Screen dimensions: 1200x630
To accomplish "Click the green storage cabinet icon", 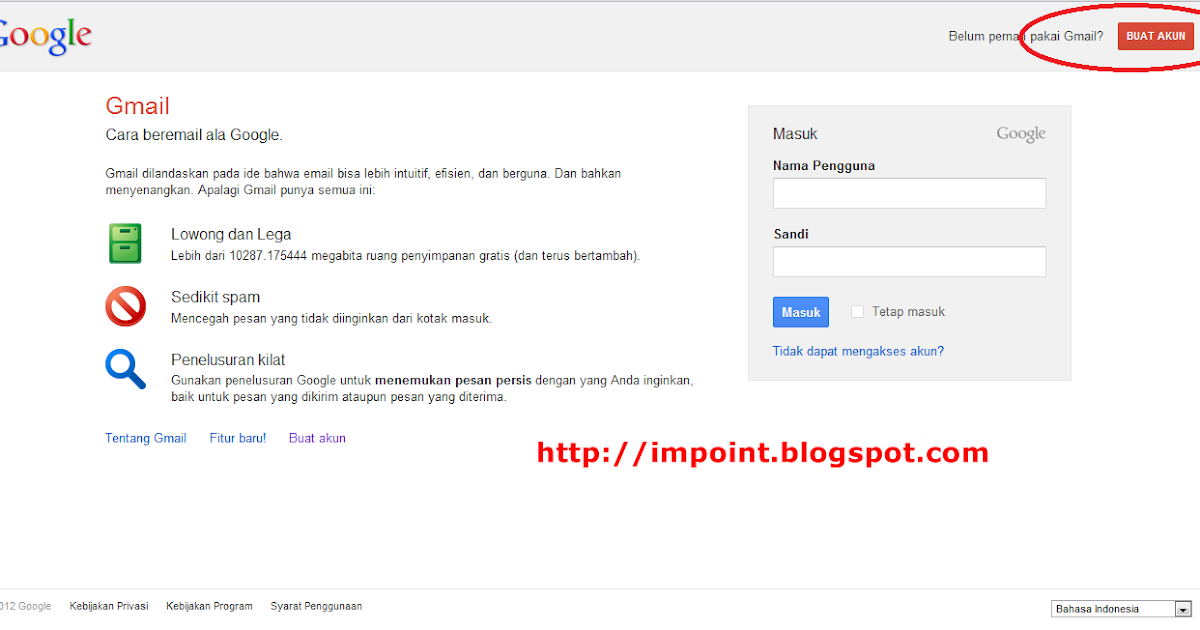I will coord(125,244).
